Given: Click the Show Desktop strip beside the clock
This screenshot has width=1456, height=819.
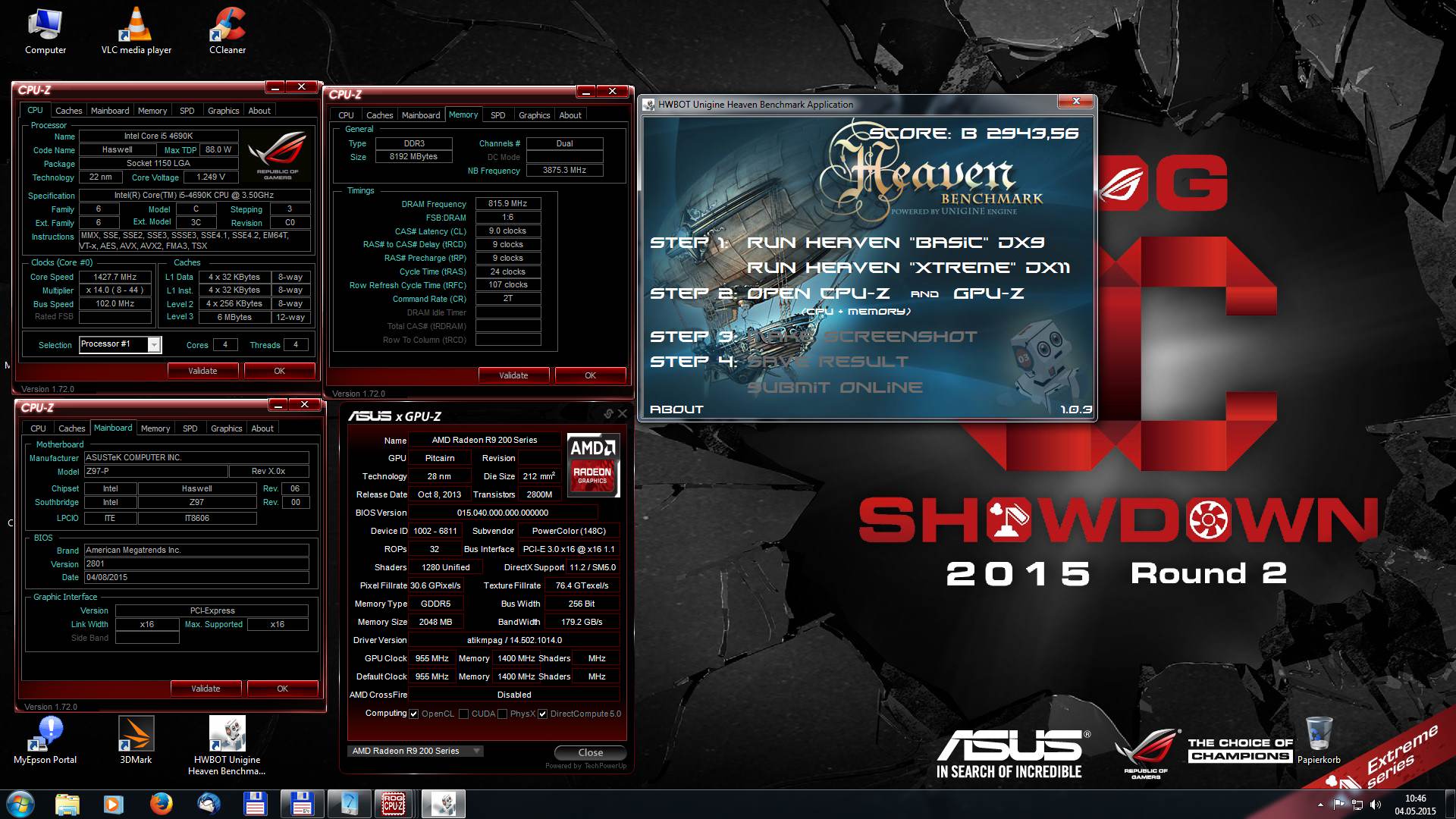Looking at the screenshot, I should tap(1450, 804).
